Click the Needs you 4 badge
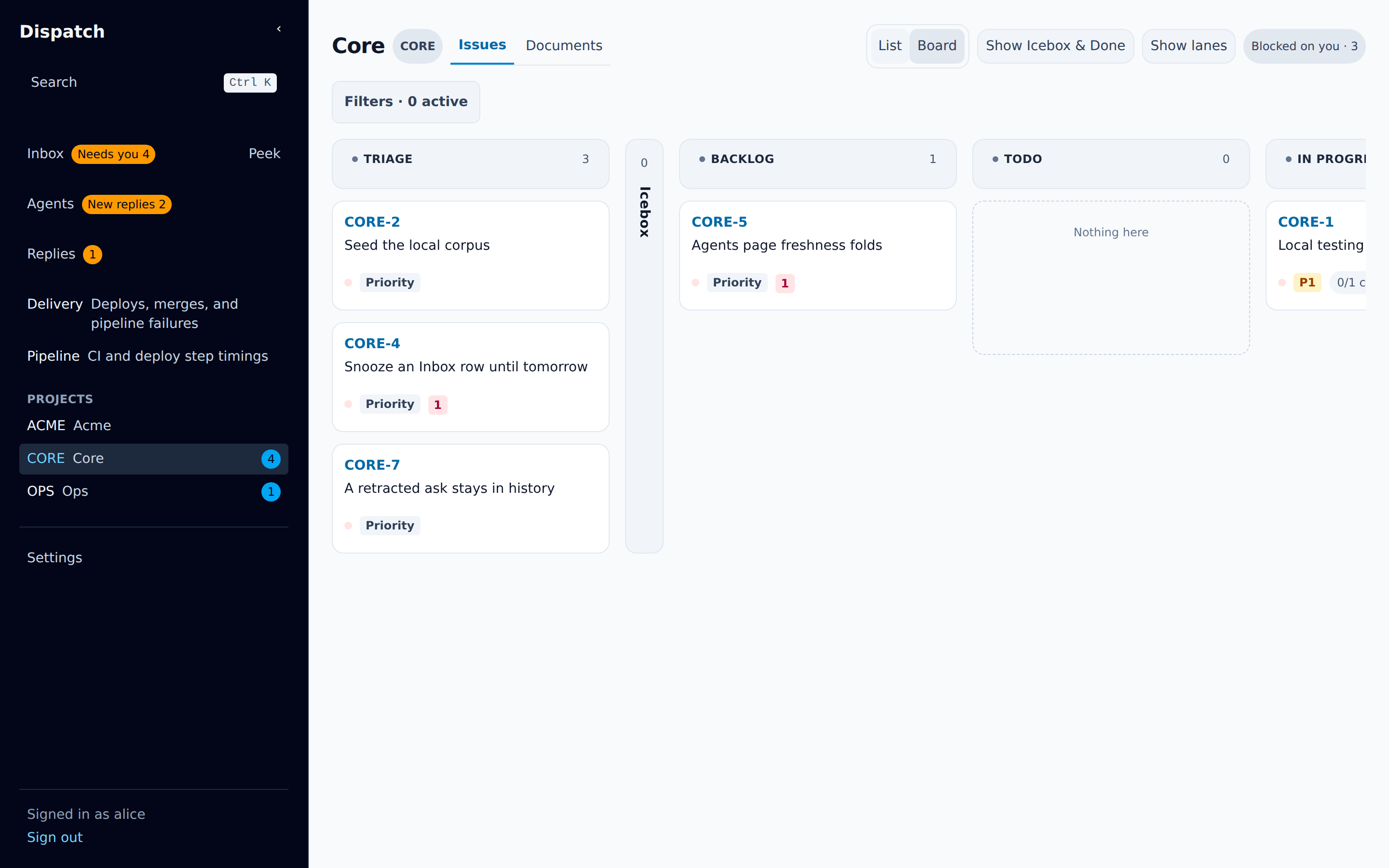1389x868 pixels. pos(113,154)
